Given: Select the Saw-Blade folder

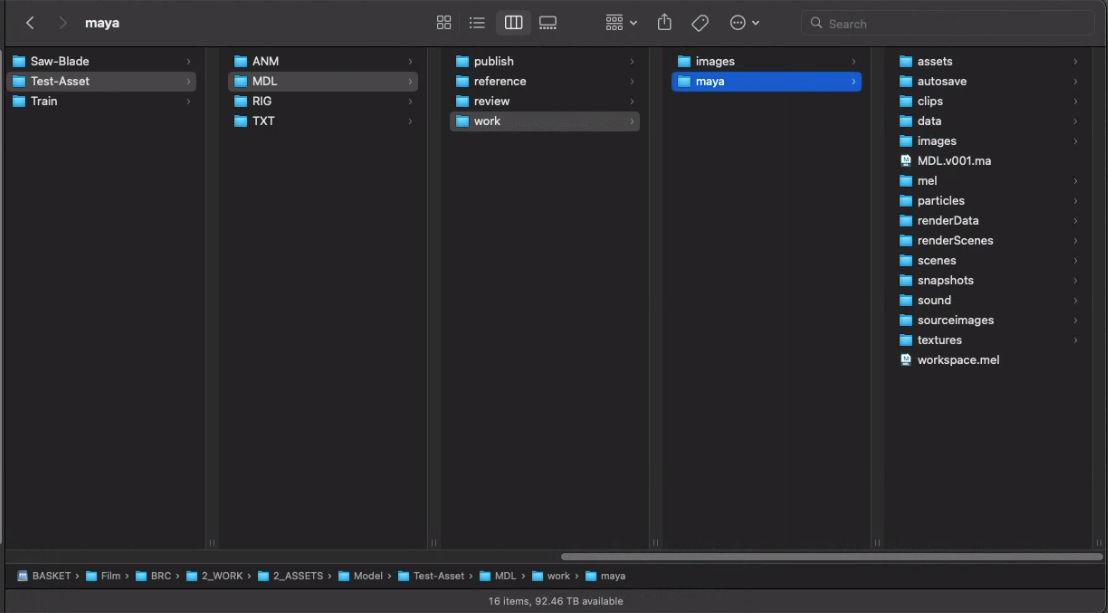Looking at the screenshot, I should tap(59, 61).
